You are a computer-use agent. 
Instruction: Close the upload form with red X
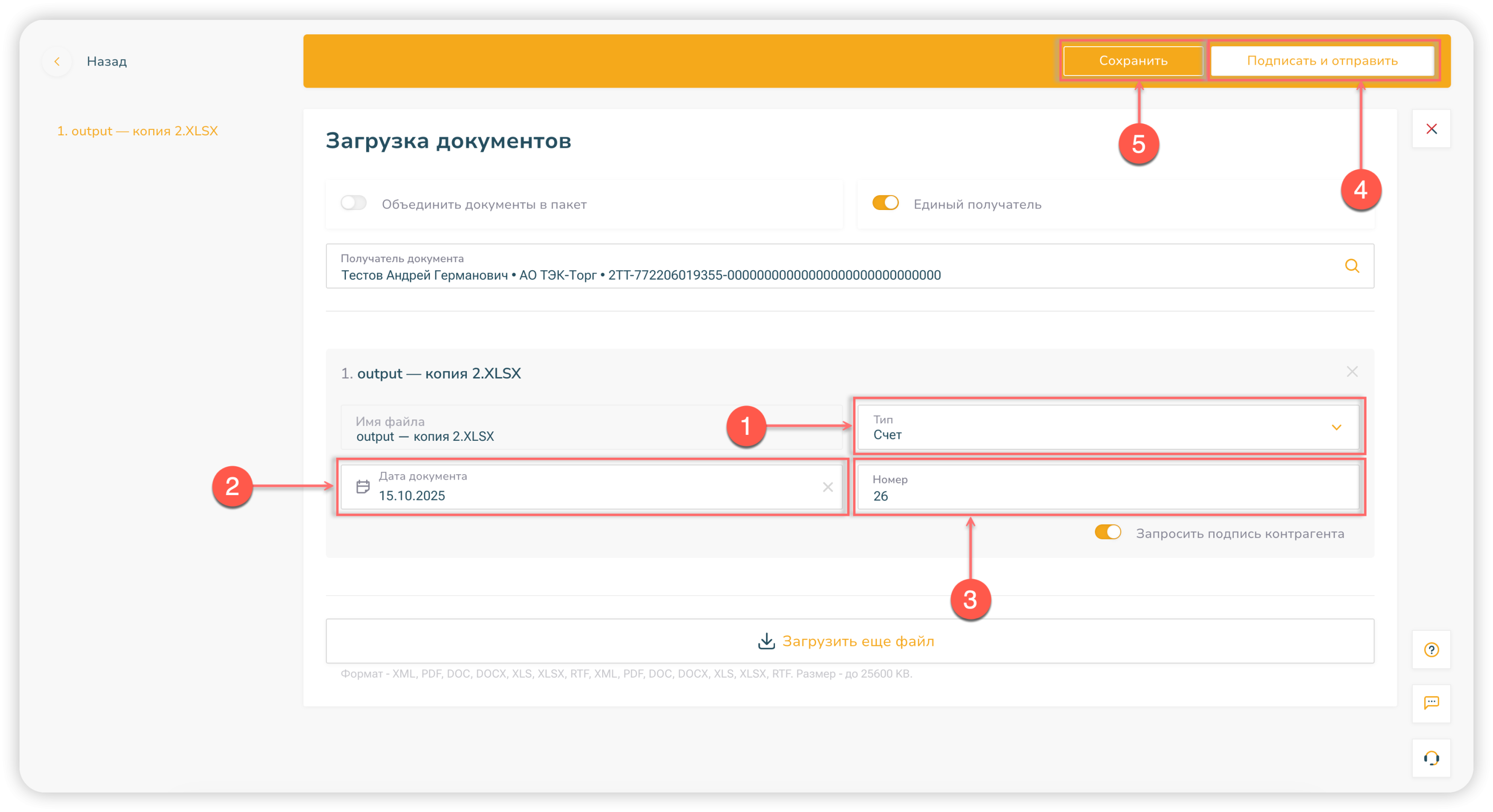(1431, 129)
